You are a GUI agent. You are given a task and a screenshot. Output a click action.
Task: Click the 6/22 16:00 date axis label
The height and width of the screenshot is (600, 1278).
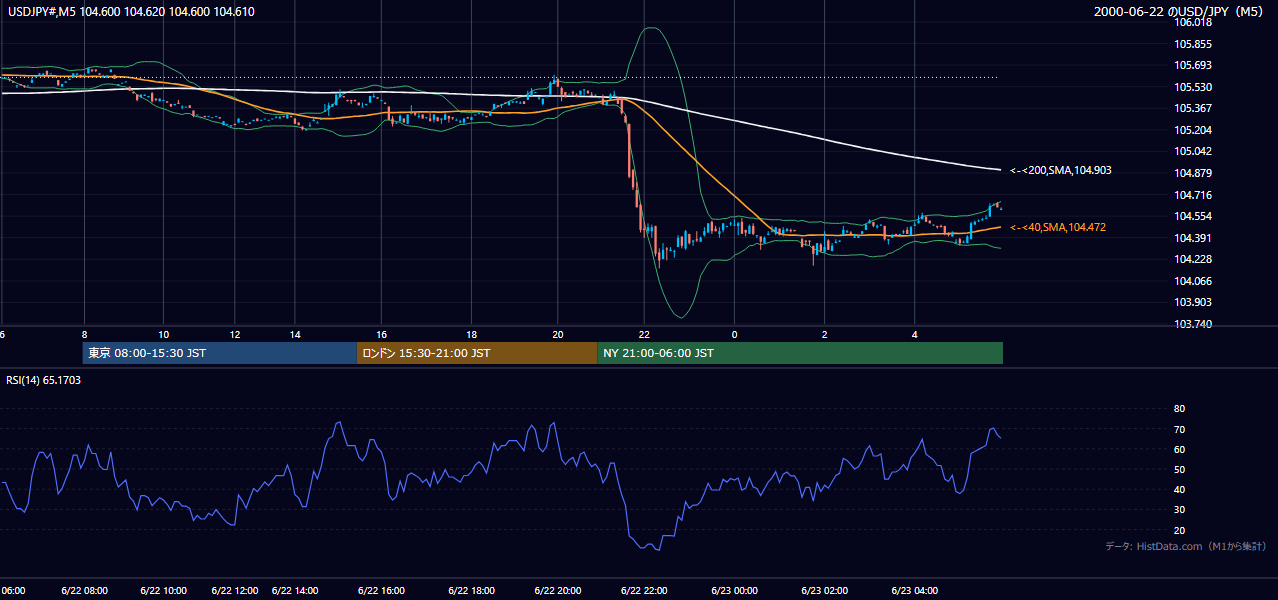[x=382, y=590]
